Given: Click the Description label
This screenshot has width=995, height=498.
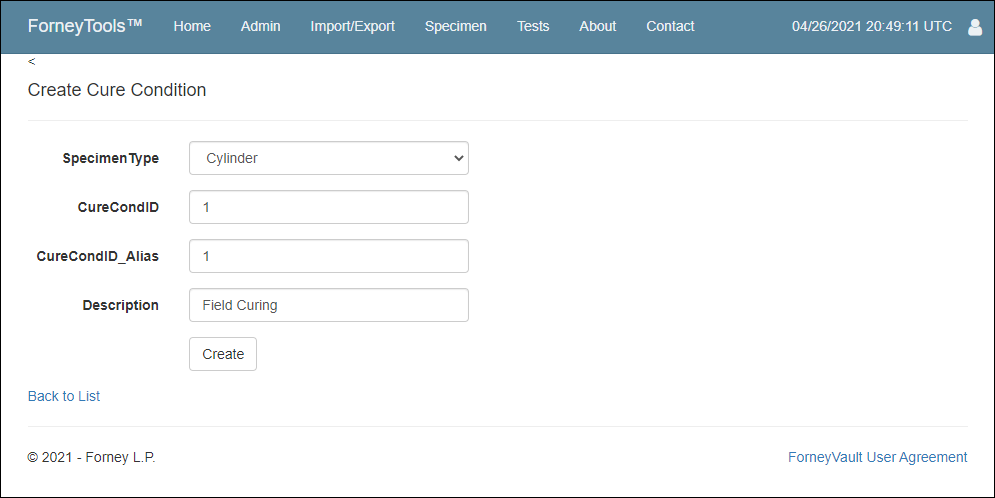Looking at the screenshot, I should pyautogui.click(x=121, y=305).
